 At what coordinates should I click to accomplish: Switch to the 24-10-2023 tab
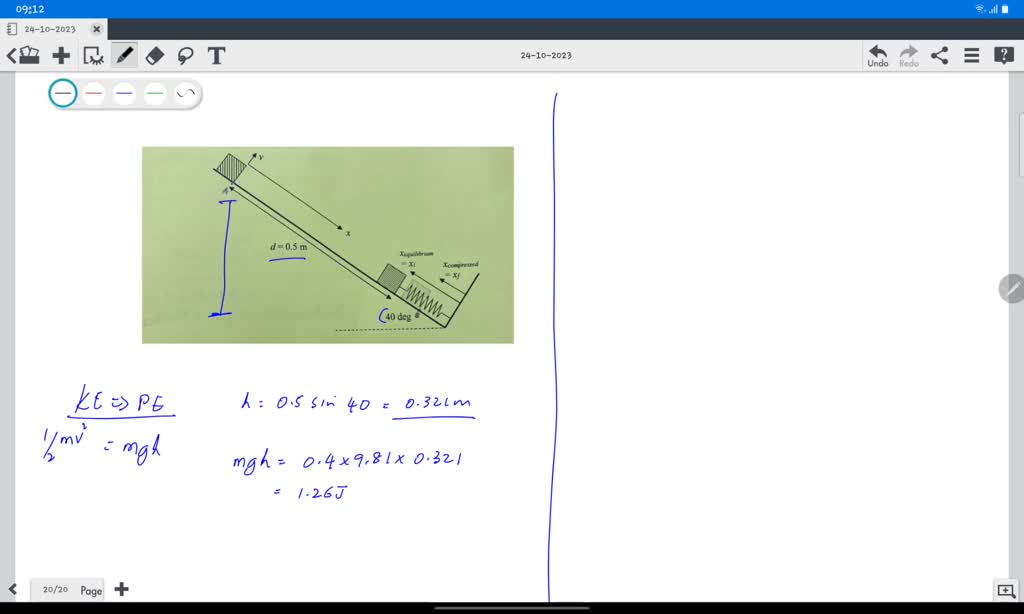tap(50, 29)
